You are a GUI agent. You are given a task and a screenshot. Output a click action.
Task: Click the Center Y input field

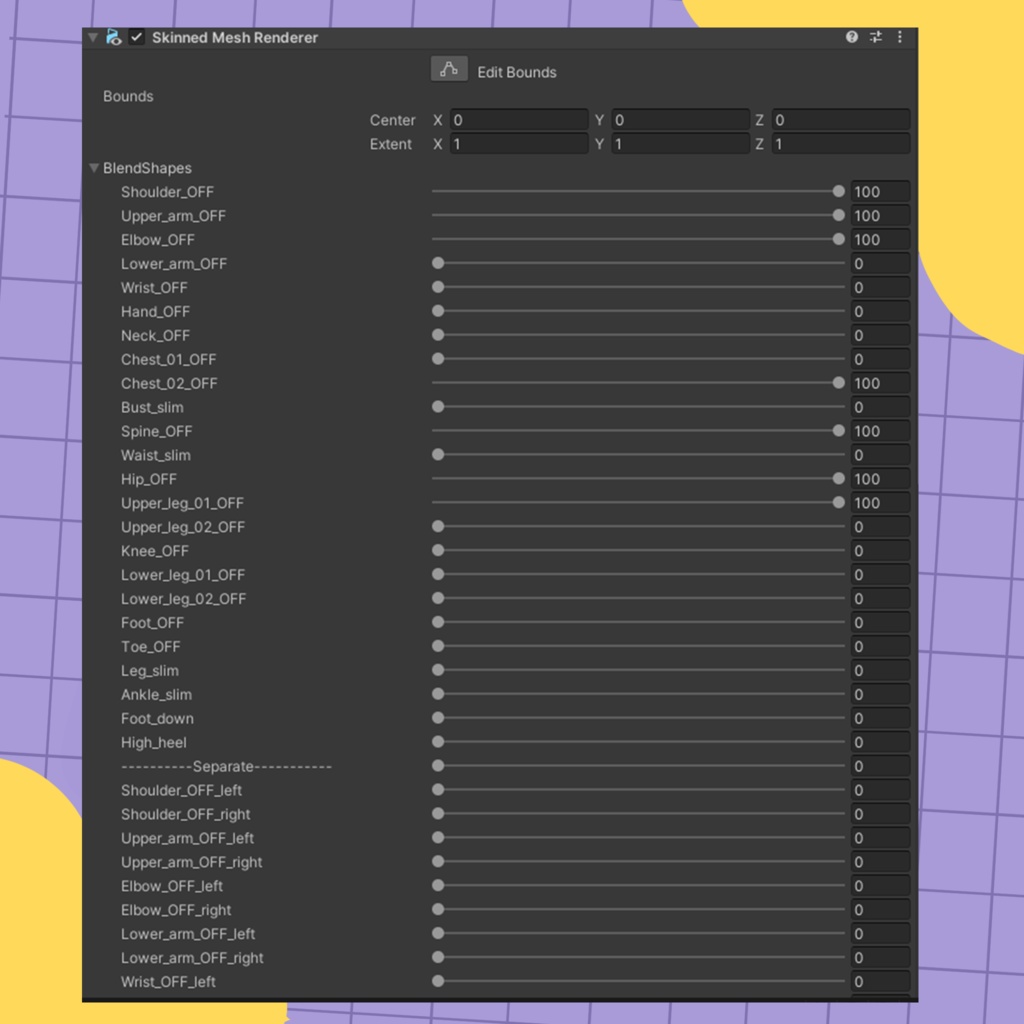tap(680, 120)
